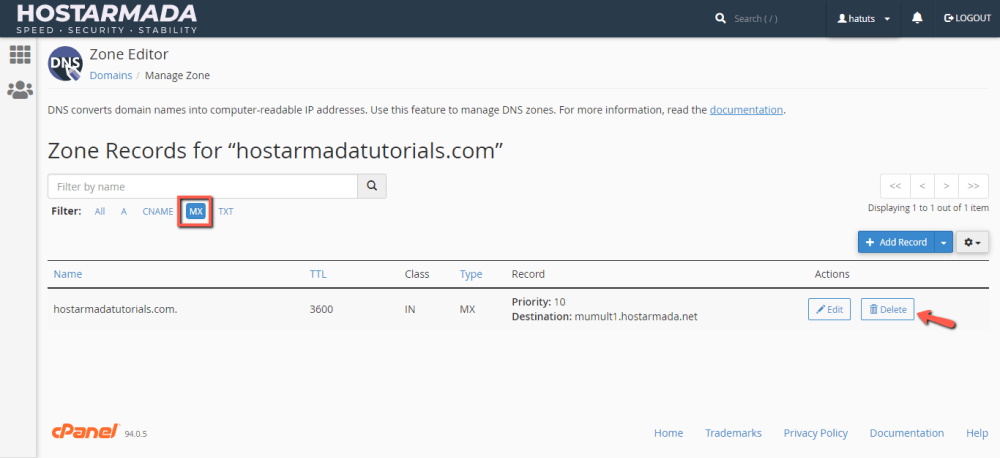The width and height of the screenshot is (1000, 458).
Task: Click the hostarmadatutorials.com. name cell
Action: pyautogui.click(x=115, y=309)
